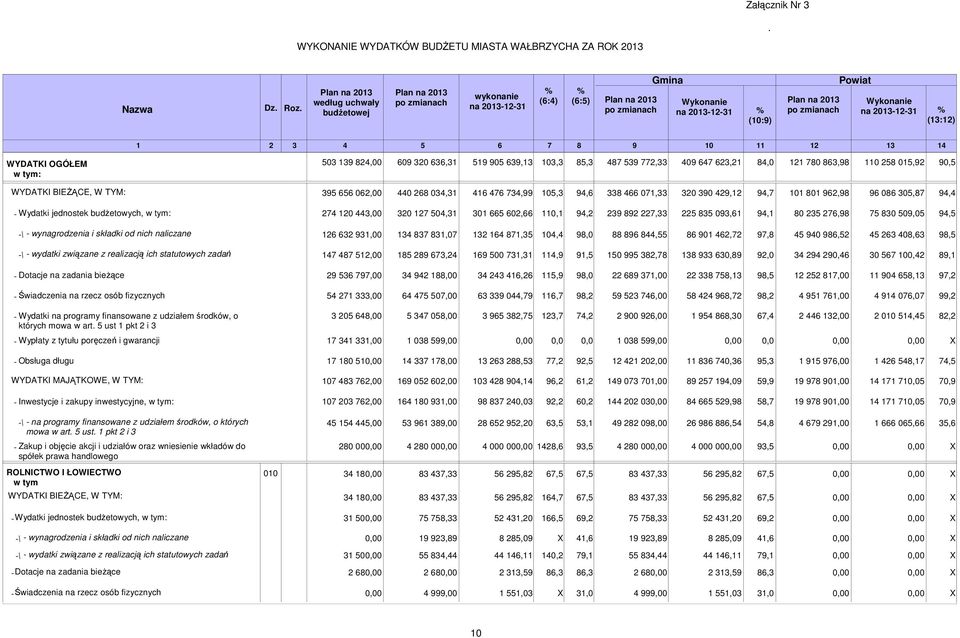
Task: Click the value 31 500,00 in the 'Wydatki jednostek budżetowych' row
Action: [x=362, y=519]
